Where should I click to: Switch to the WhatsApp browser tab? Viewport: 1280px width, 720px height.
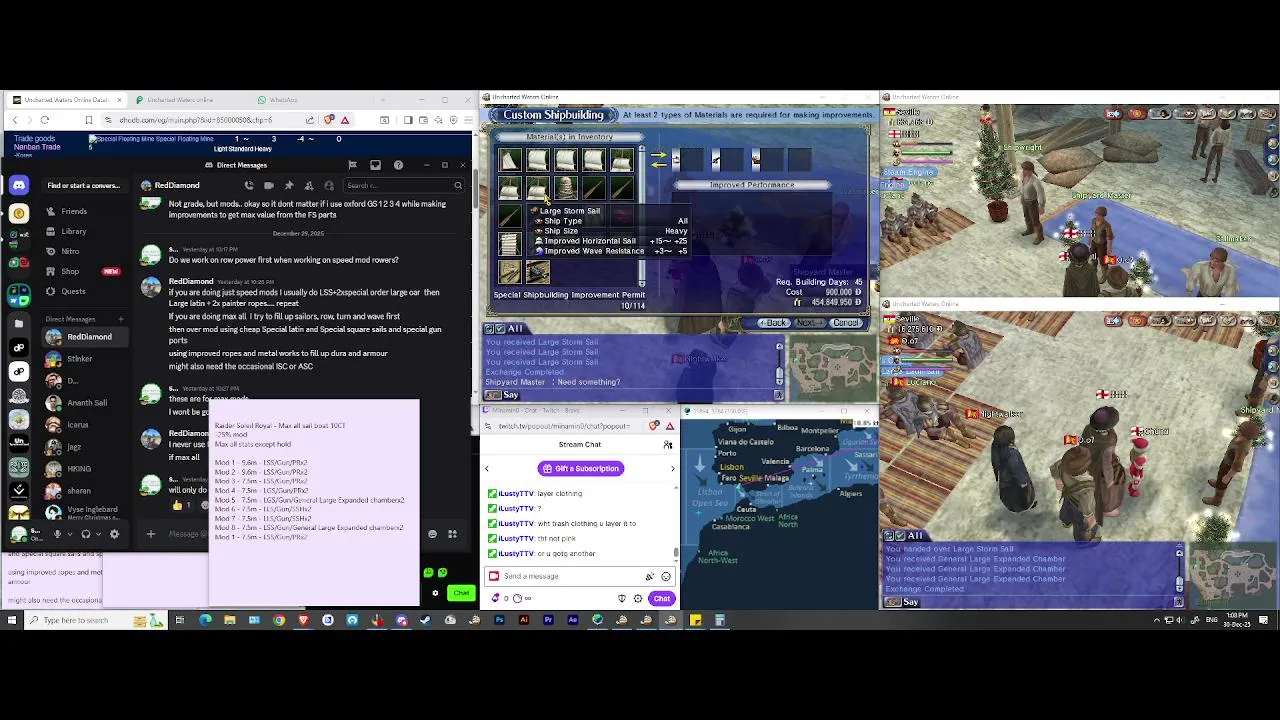[277, 100]
